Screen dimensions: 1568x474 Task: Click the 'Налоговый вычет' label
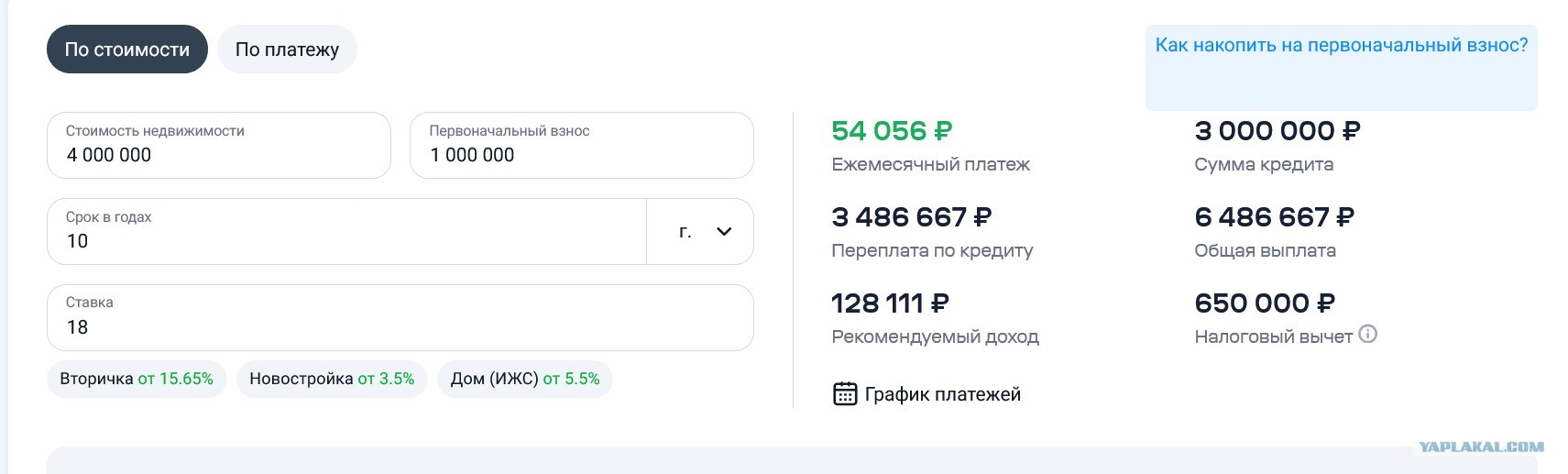point(1273,336)
